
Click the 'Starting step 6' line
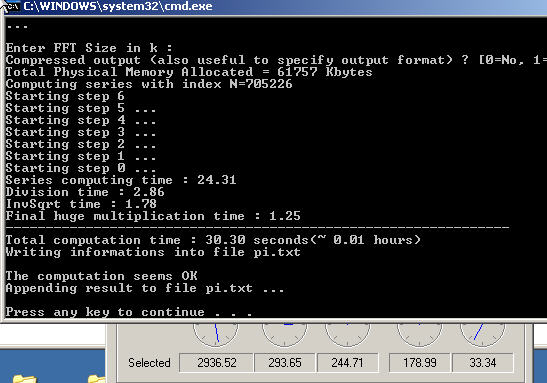click(65, 96)
